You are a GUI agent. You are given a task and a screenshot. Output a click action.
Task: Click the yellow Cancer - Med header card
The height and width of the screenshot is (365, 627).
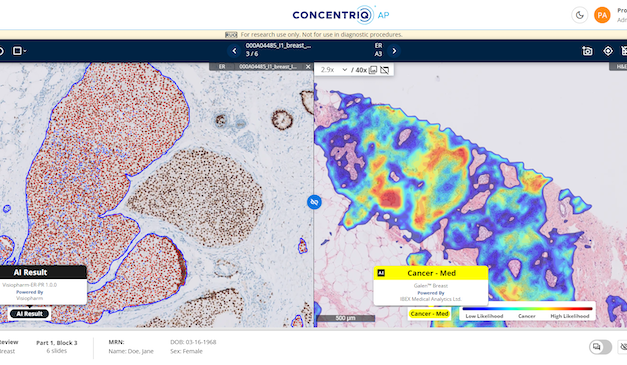pos(431,273)
